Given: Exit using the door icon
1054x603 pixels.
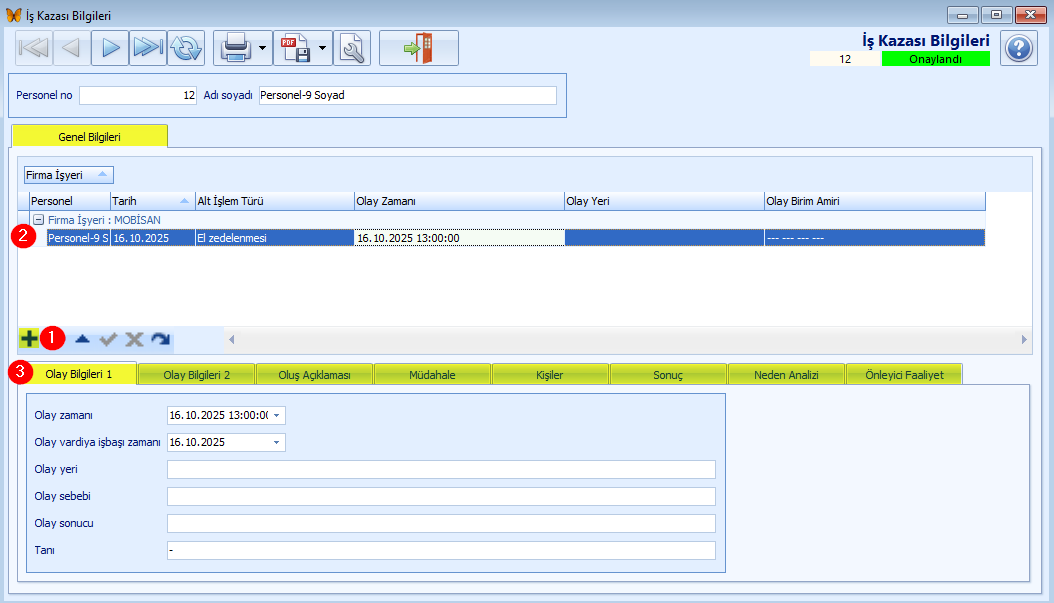Looking at the screenshot, I should [419, 47].
